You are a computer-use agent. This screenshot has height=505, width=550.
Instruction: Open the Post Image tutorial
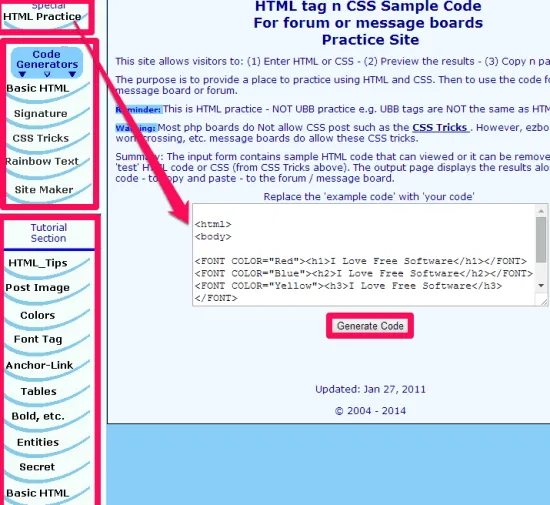38,288
